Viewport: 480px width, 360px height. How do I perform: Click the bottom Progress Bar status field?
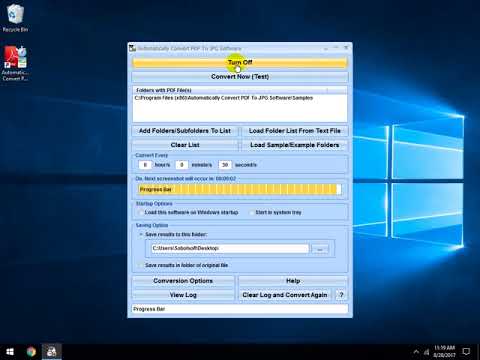pos(240,309)
